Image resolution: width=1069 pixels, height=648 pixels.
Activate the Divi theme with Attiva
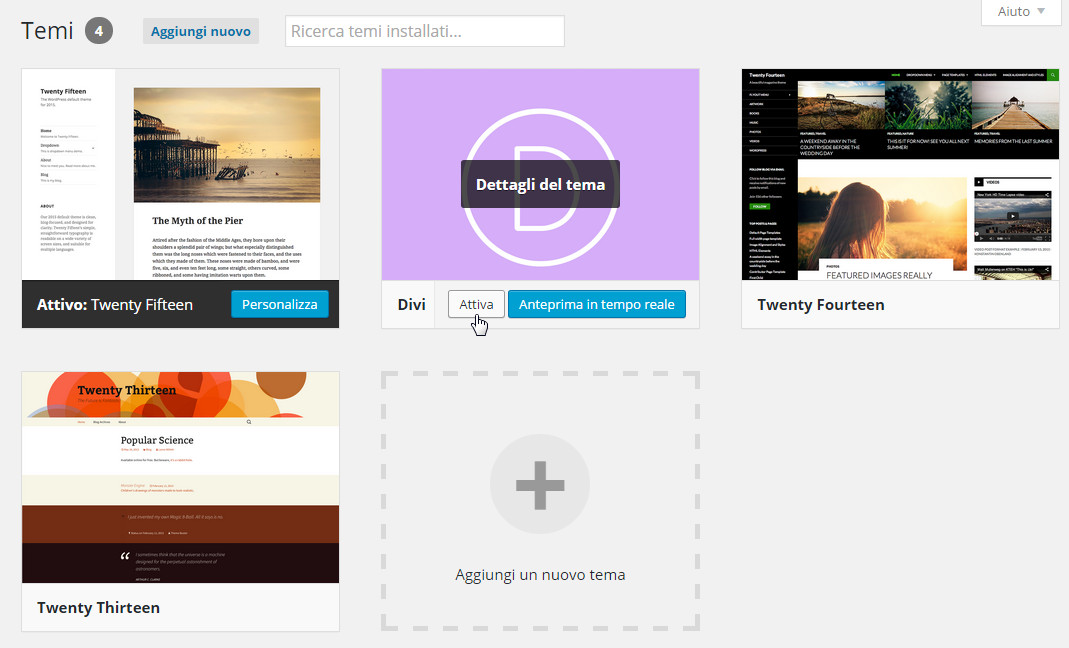click(x=476, y=304)
